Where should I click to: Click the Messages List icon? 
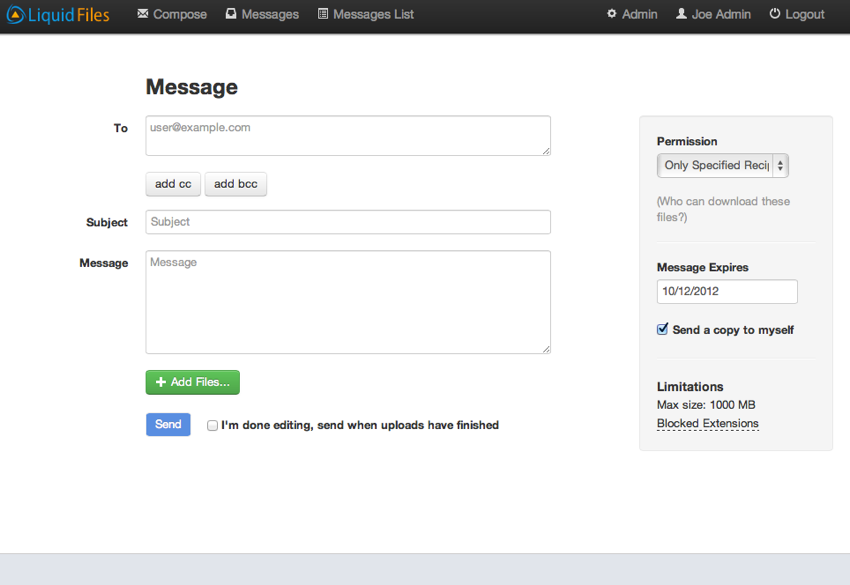coord(322,14)
